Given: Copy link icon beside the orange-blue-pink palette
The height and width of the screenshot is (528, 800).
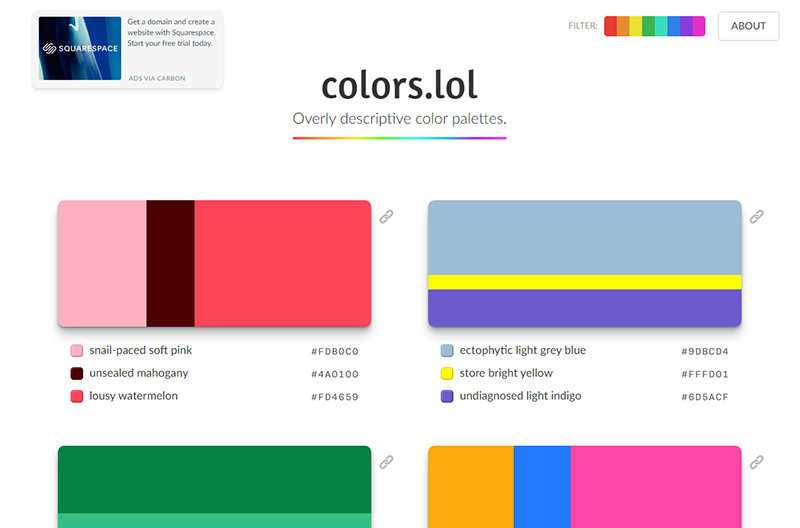Looking at the screenshot, I should (757, 462).
